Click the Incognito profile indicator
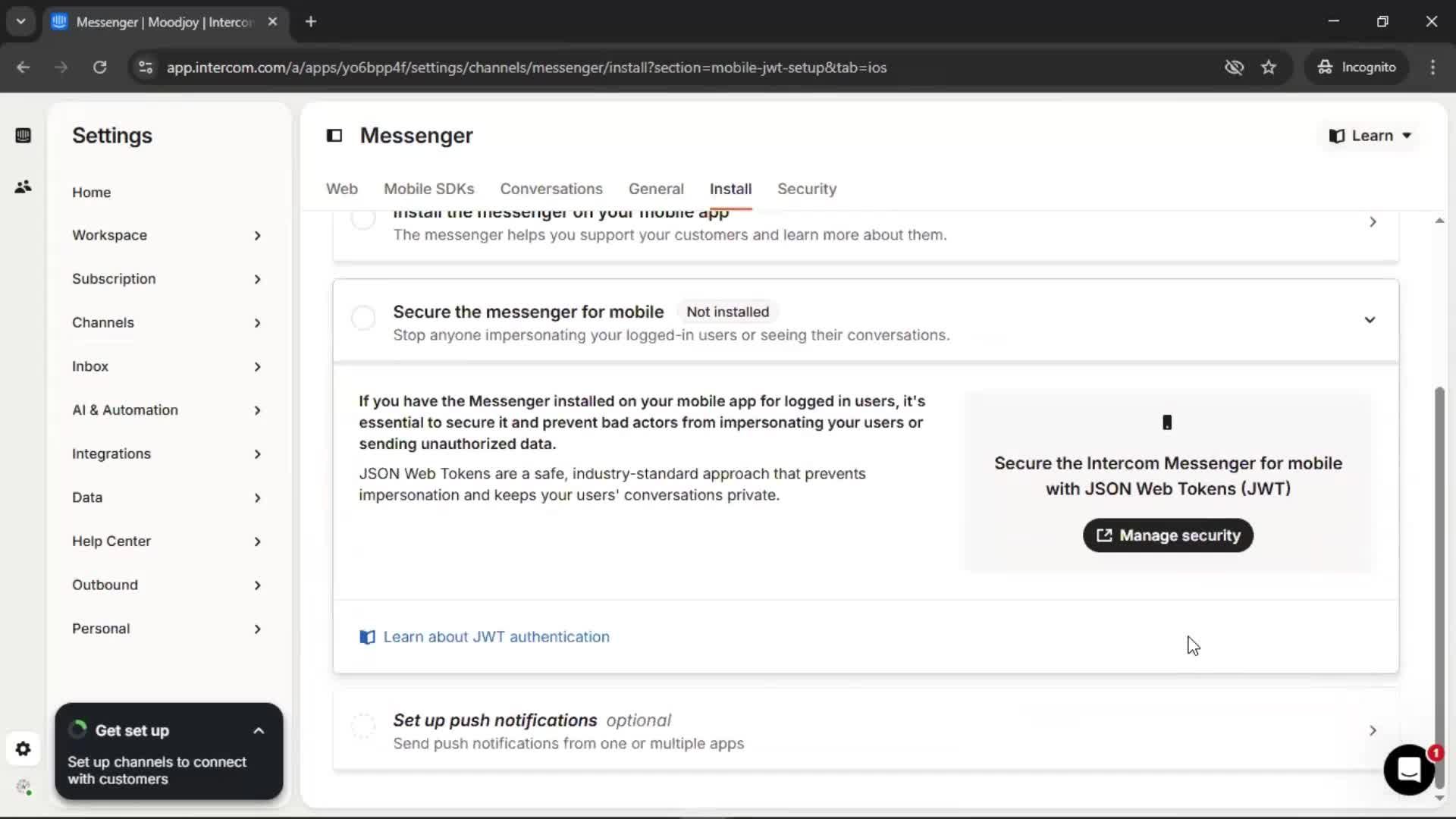The image size is (1456, 819). click(x=1357, y=67)
